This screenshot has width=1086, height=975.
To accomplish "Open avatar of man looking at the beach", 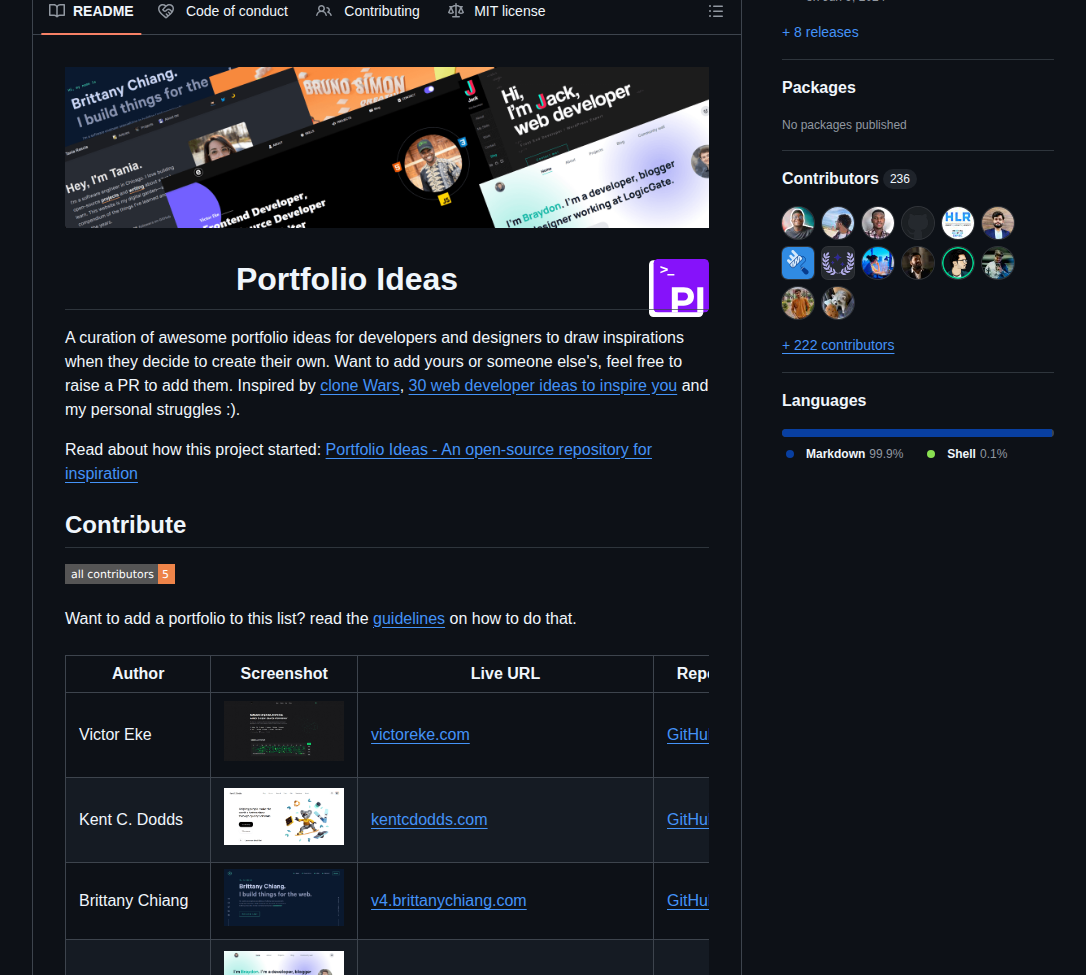I will (838, 223).
